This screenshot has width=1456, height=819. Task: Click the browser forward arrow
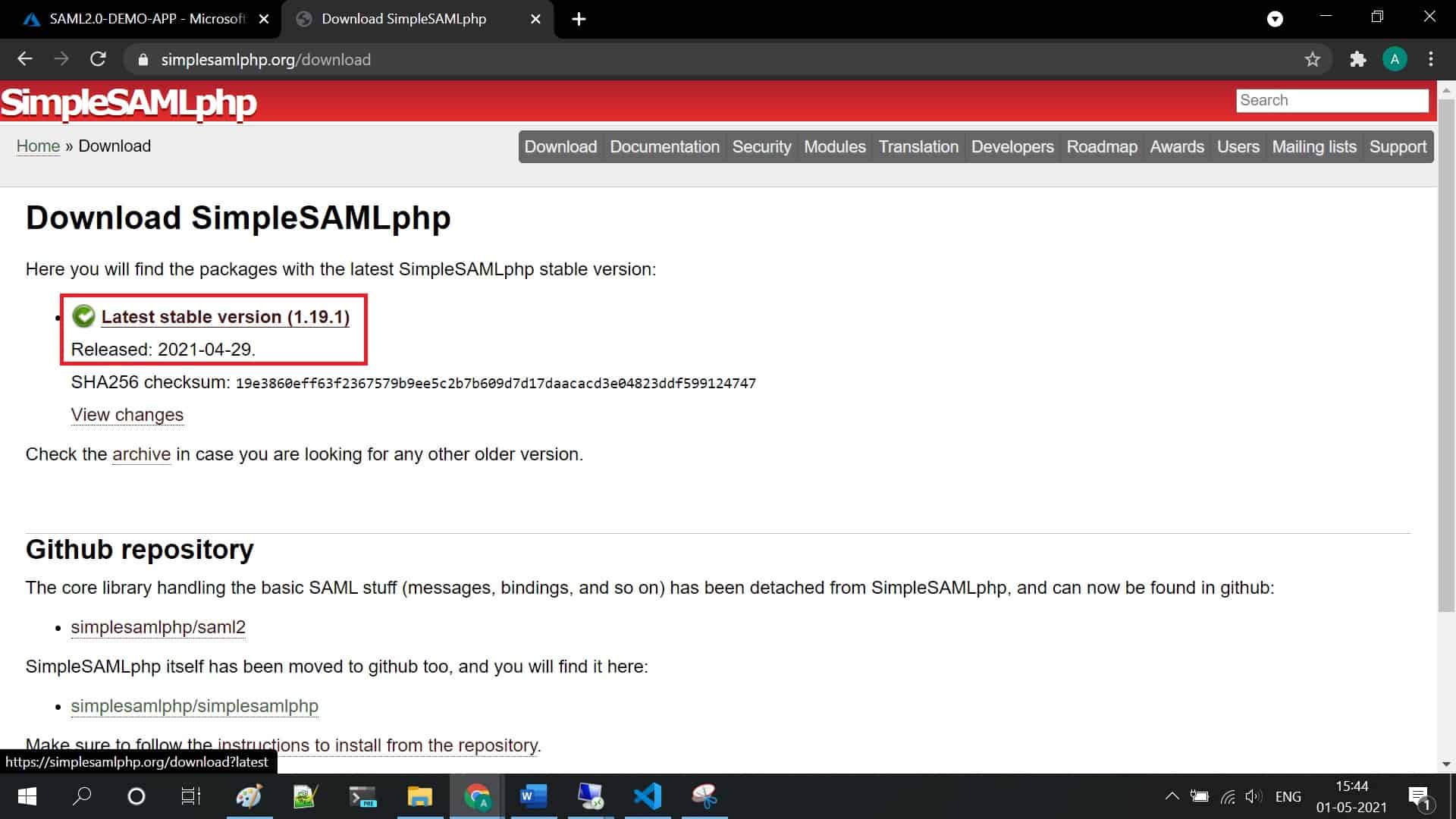[x=61, y=59]
